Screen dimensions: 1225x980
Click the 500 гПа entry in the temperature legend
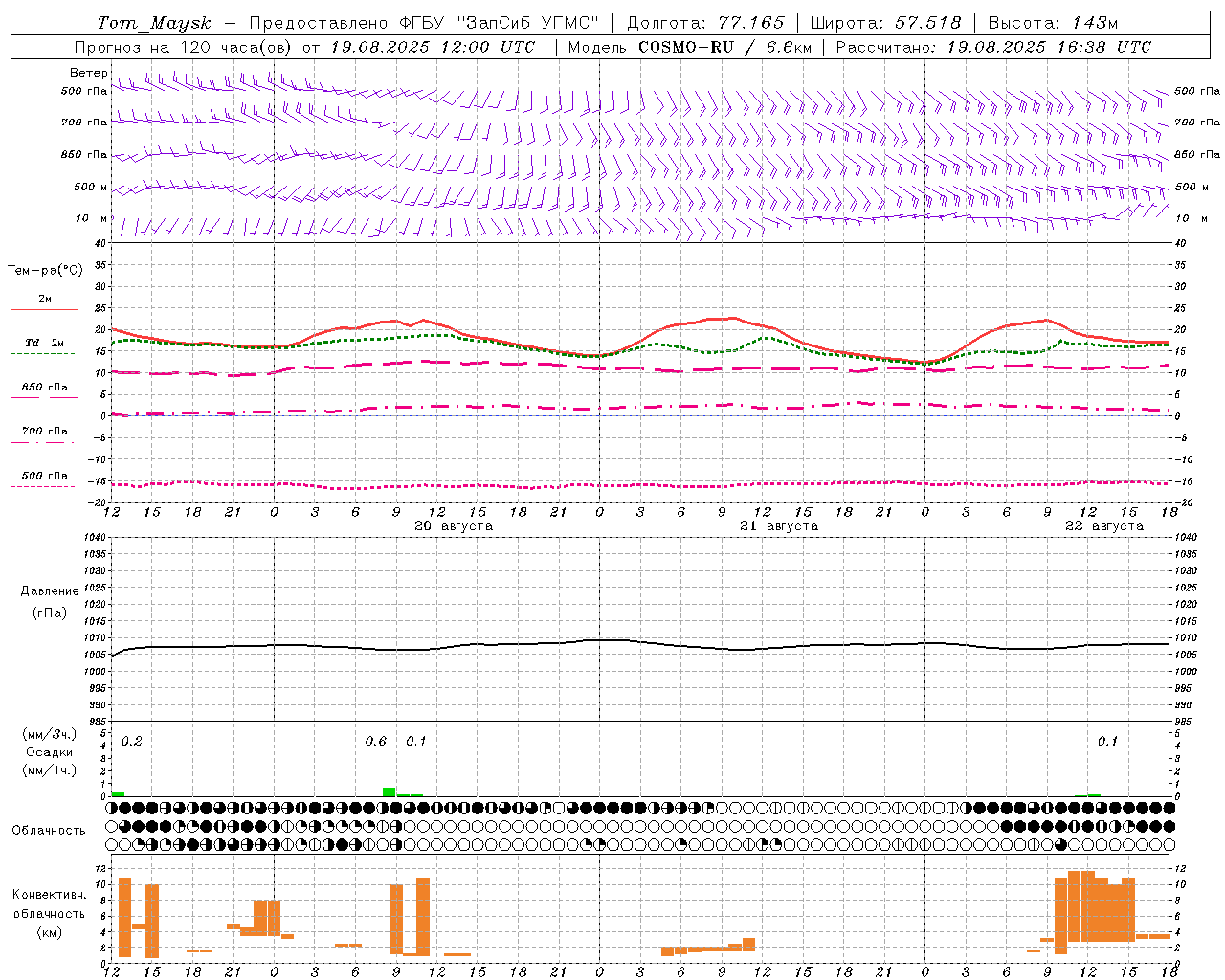45,476
